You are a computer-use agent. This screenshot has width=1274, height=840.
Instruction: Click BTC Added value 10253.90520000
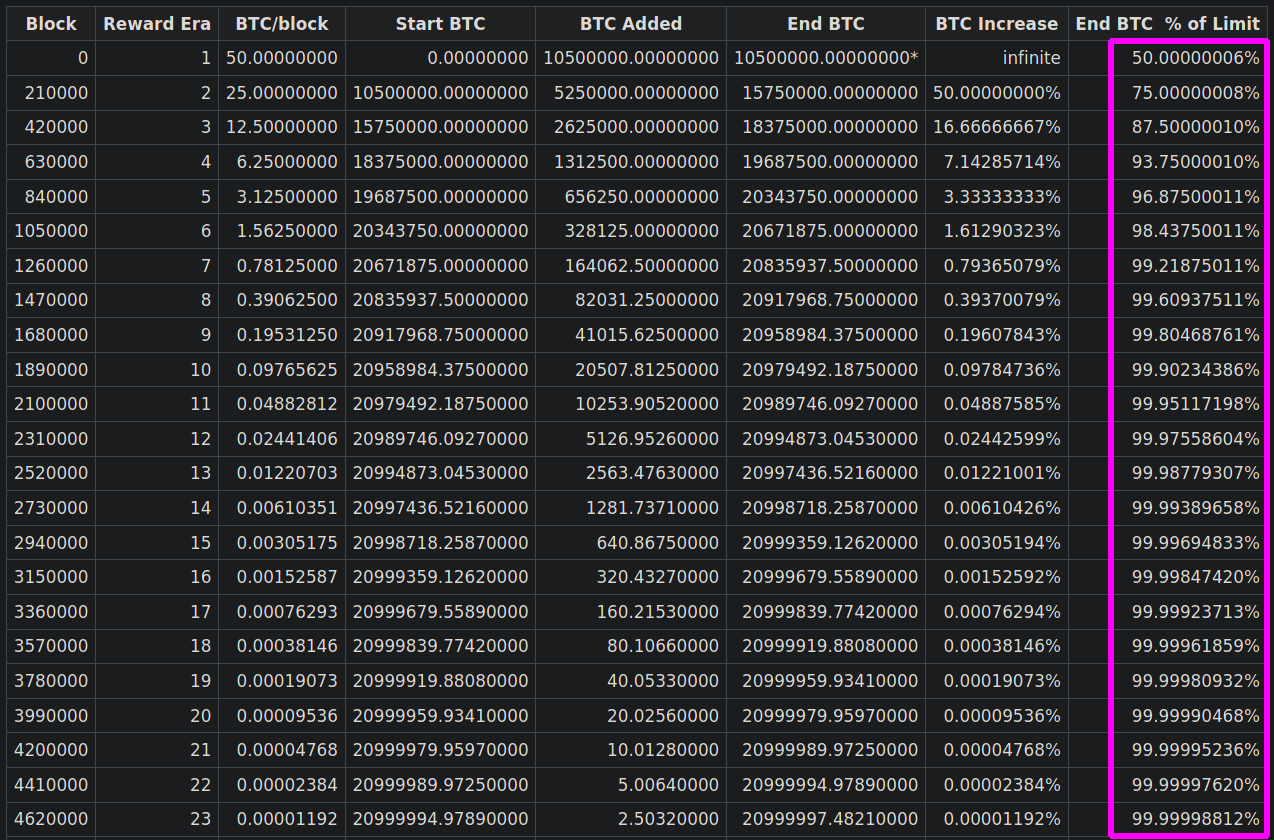[631, 404]
